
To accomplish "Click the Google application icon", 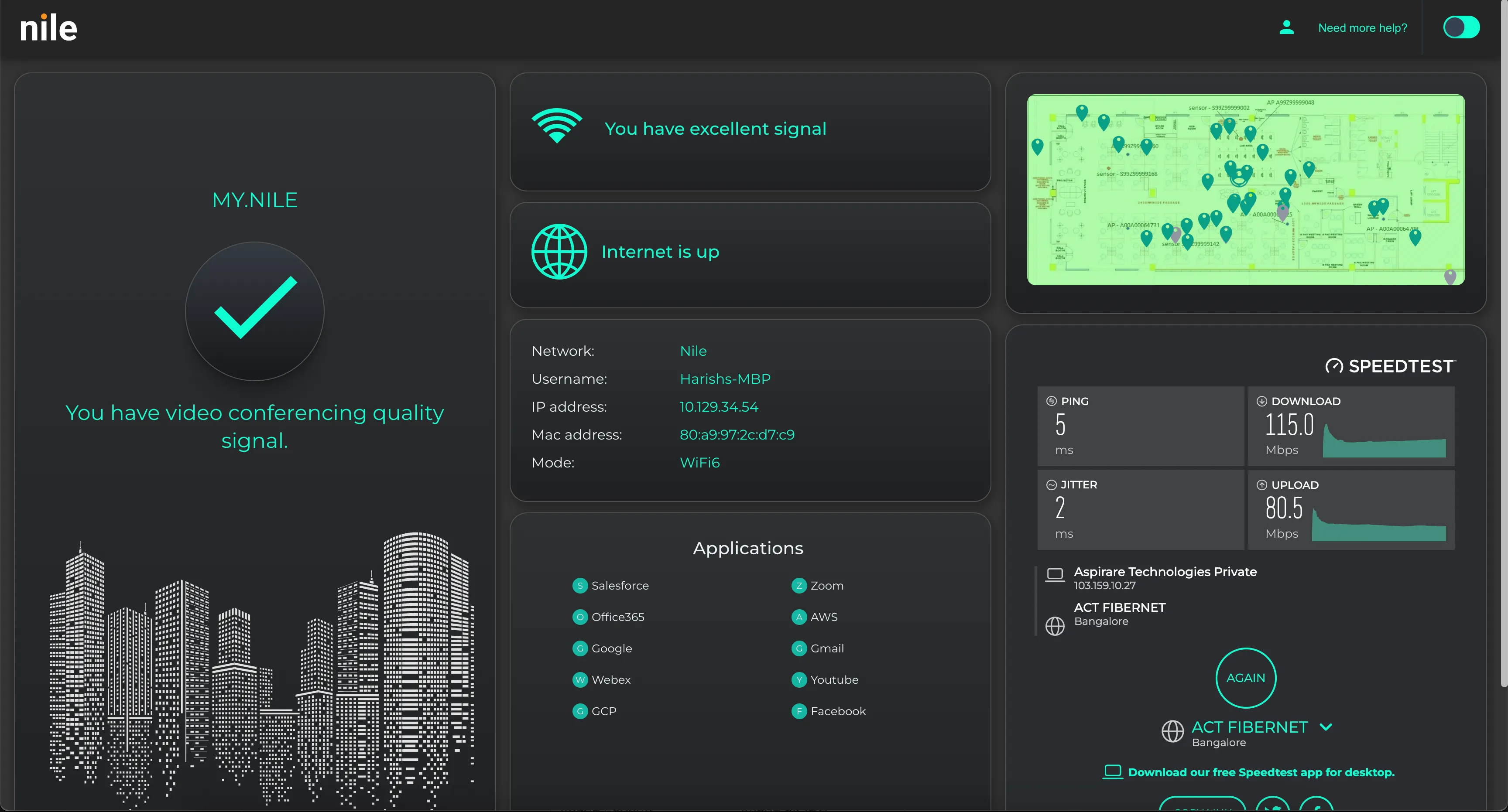I will pyautogui.click(x=579, y=649).
